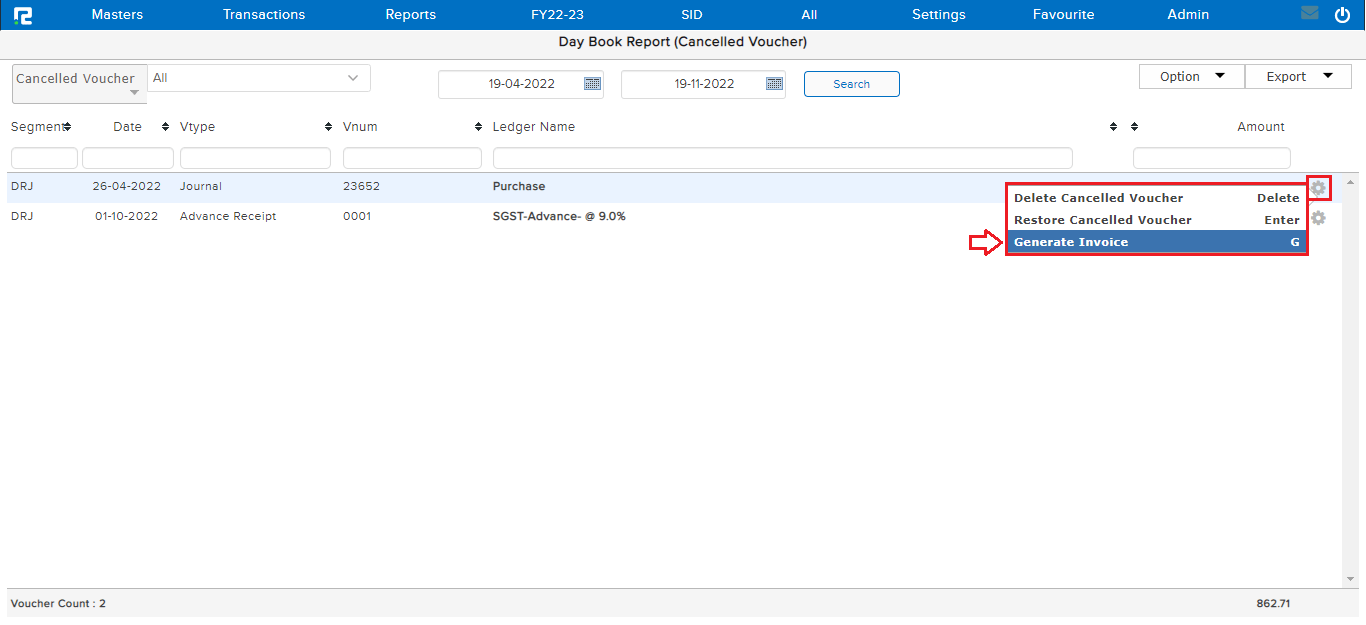The image size is (1366, 625).
Task: Open calendar picker for date 19-04-2022
Action: tap(592, 84)
